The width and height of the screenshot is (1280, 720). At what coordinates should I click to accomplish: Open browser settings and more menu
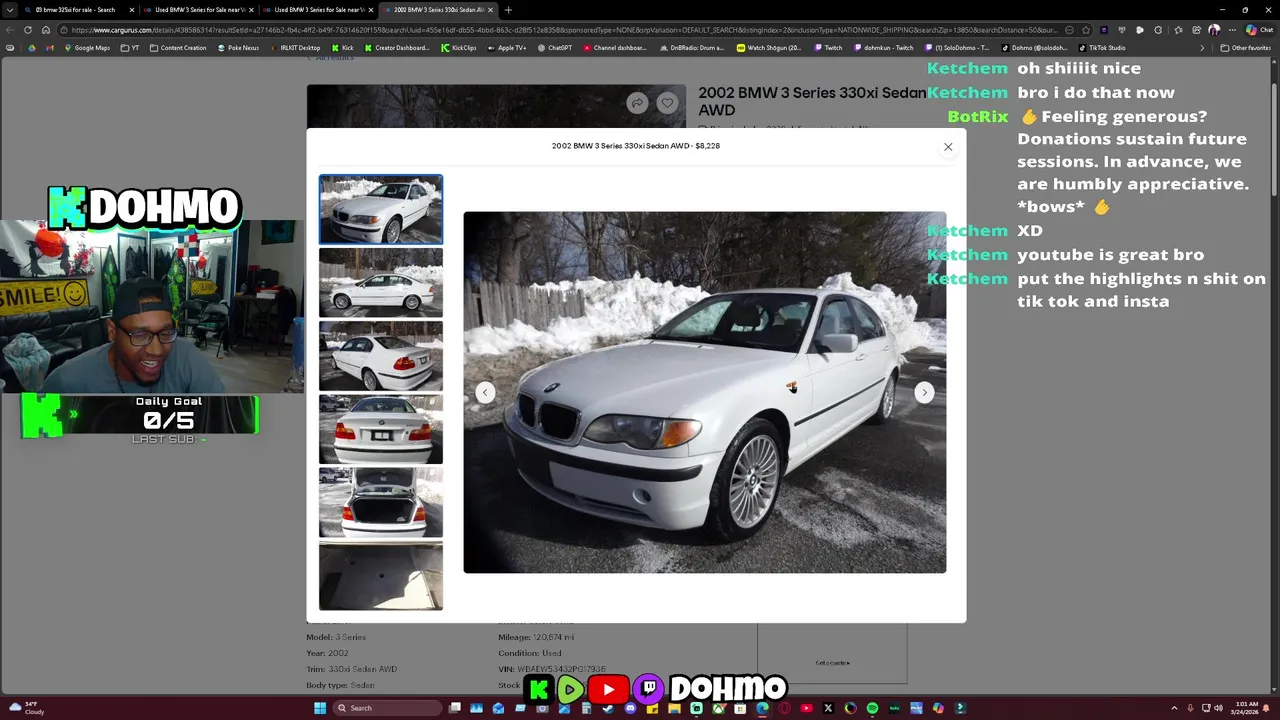pos(1231,30)
